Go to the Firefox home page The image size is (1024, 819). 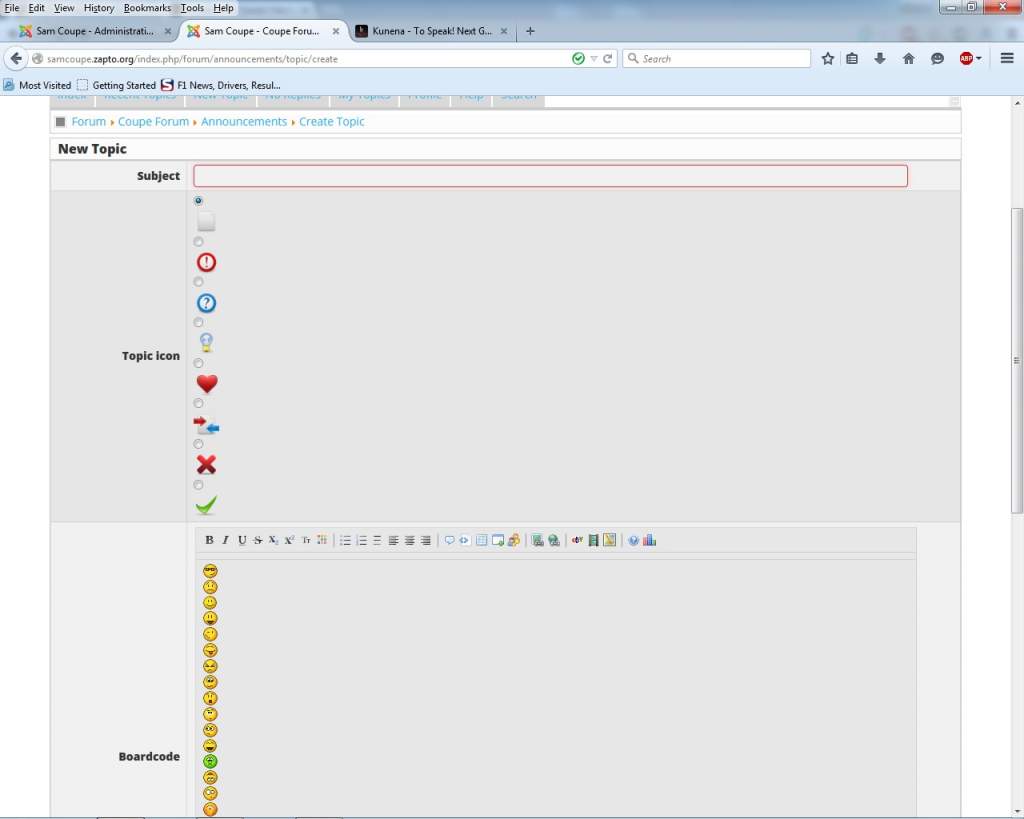coord(909,59)
